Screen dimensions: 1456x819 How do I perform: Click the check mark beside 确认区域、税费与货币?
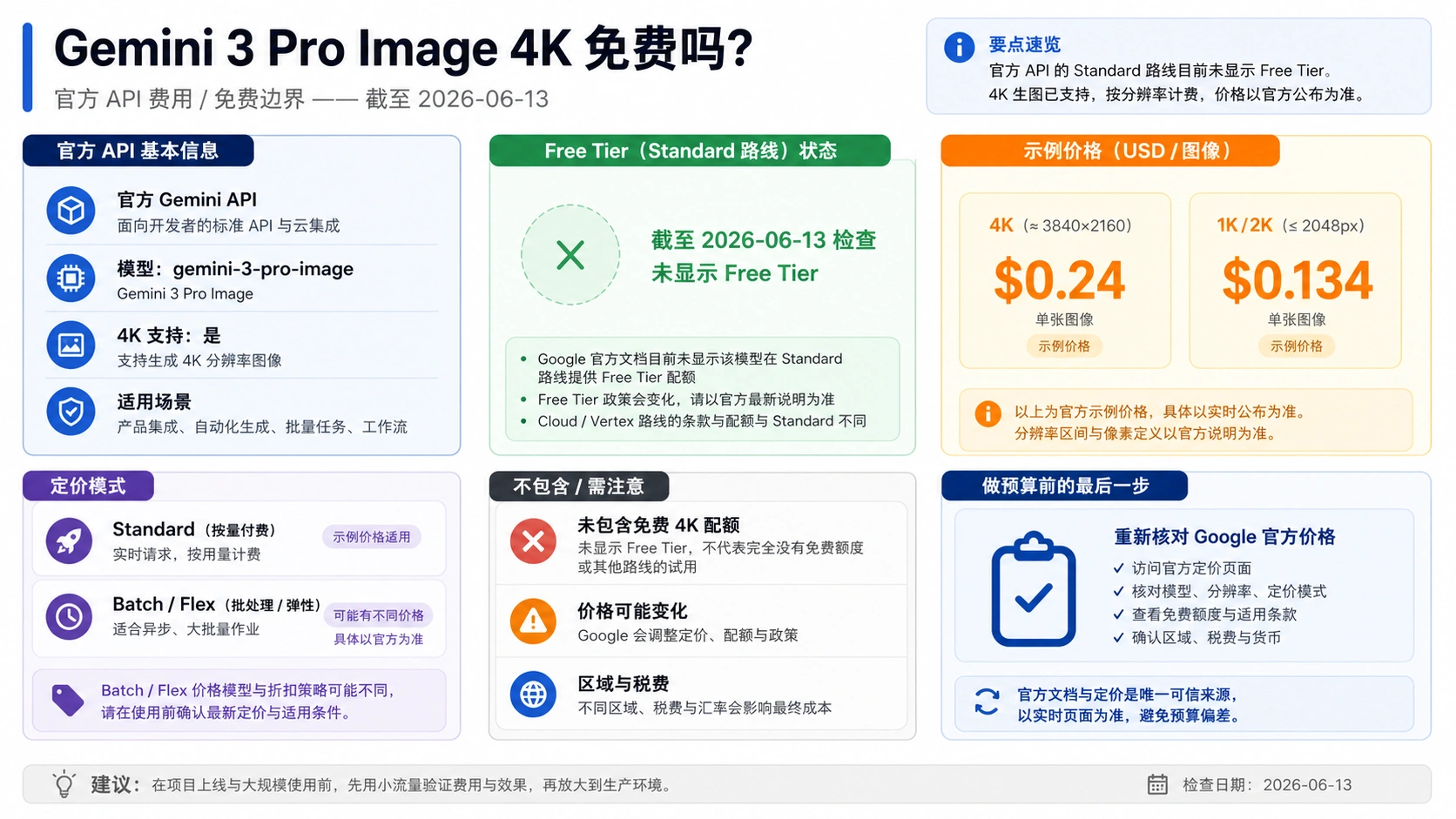(1119, 637)
